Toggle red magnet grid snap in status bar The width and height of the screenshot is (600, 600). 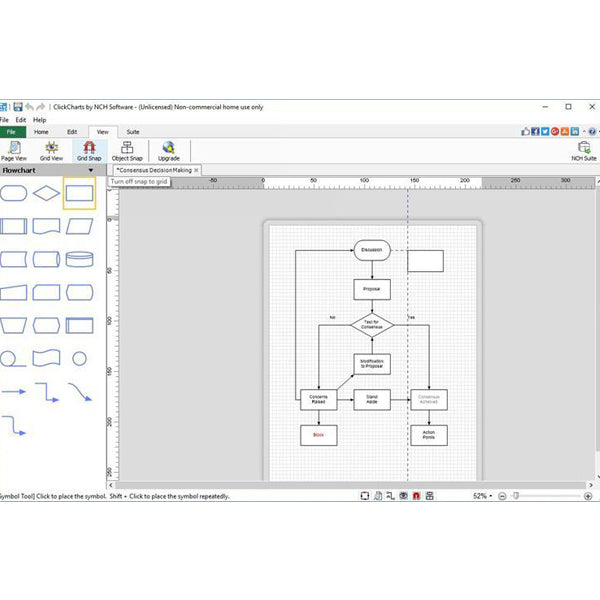click(416, 496)
